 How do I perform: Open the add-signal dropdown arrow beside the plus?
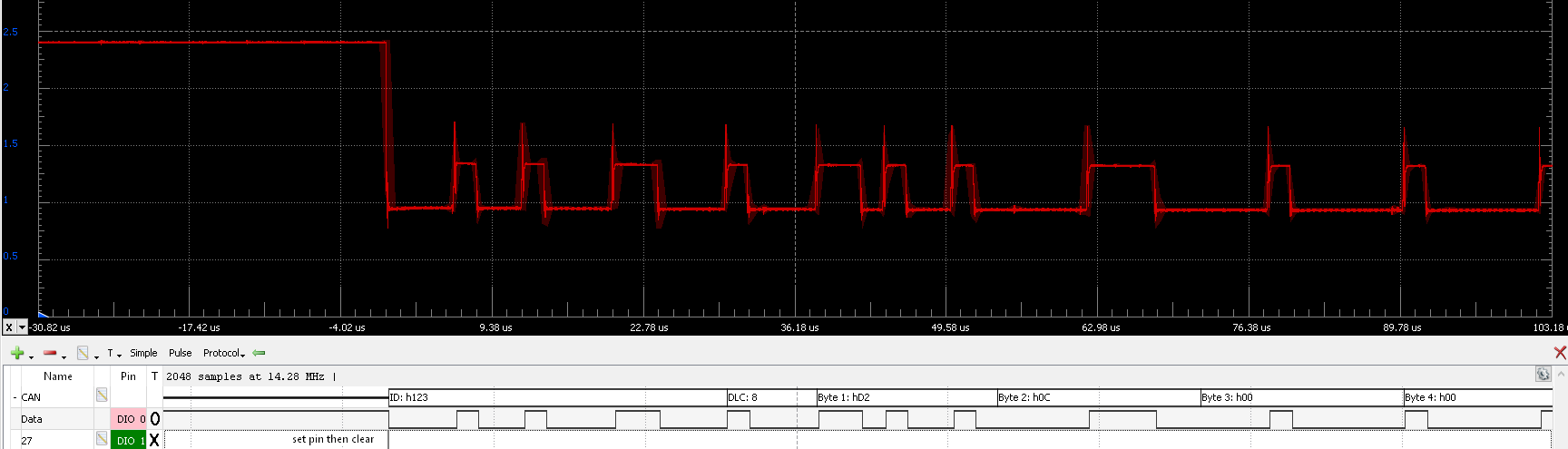tap(31, 356)
